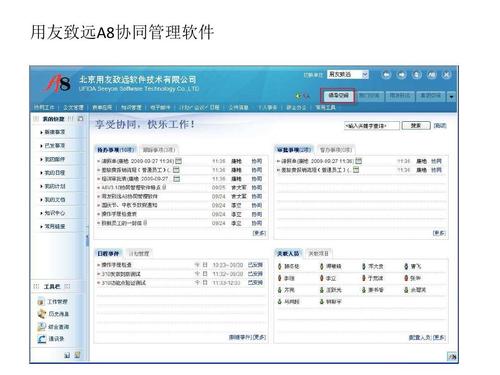Expand 我的日程 in shortcuts sidebar
The image size is (500, 375).
coord(53,173)
